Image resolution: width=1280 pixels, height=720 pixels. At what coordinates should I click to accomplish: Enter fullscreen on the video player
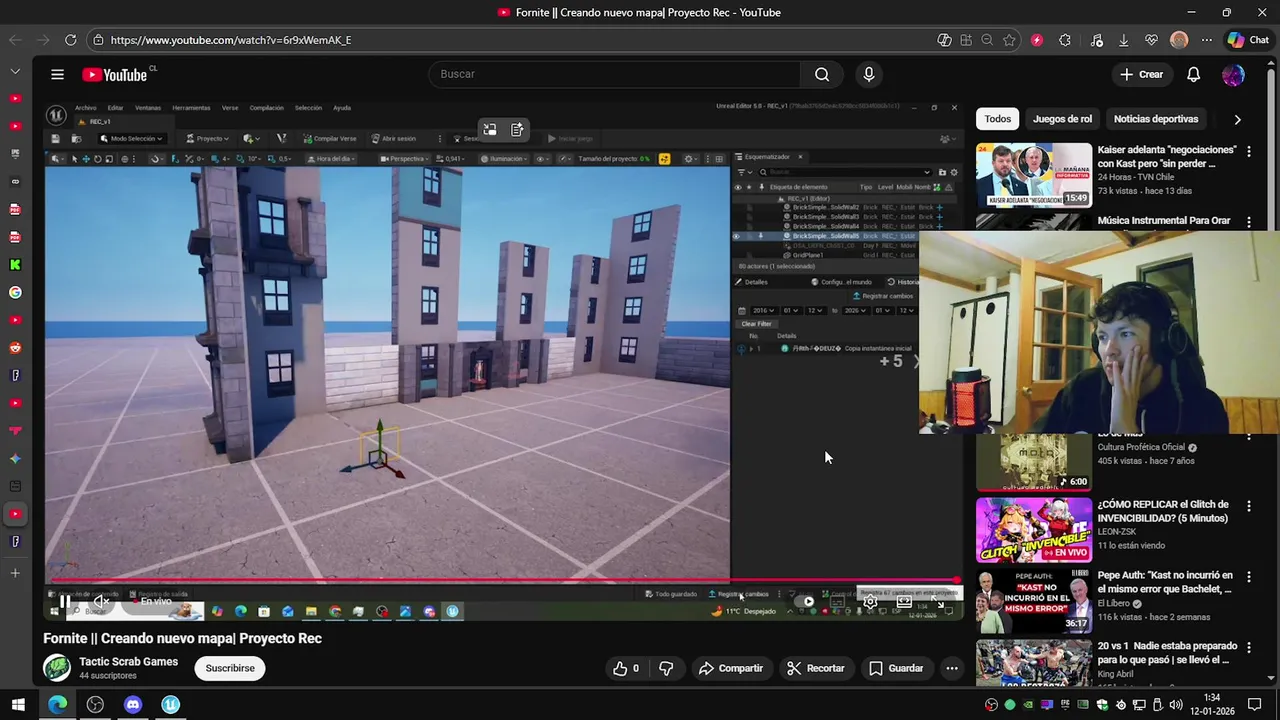click(938, 602)
